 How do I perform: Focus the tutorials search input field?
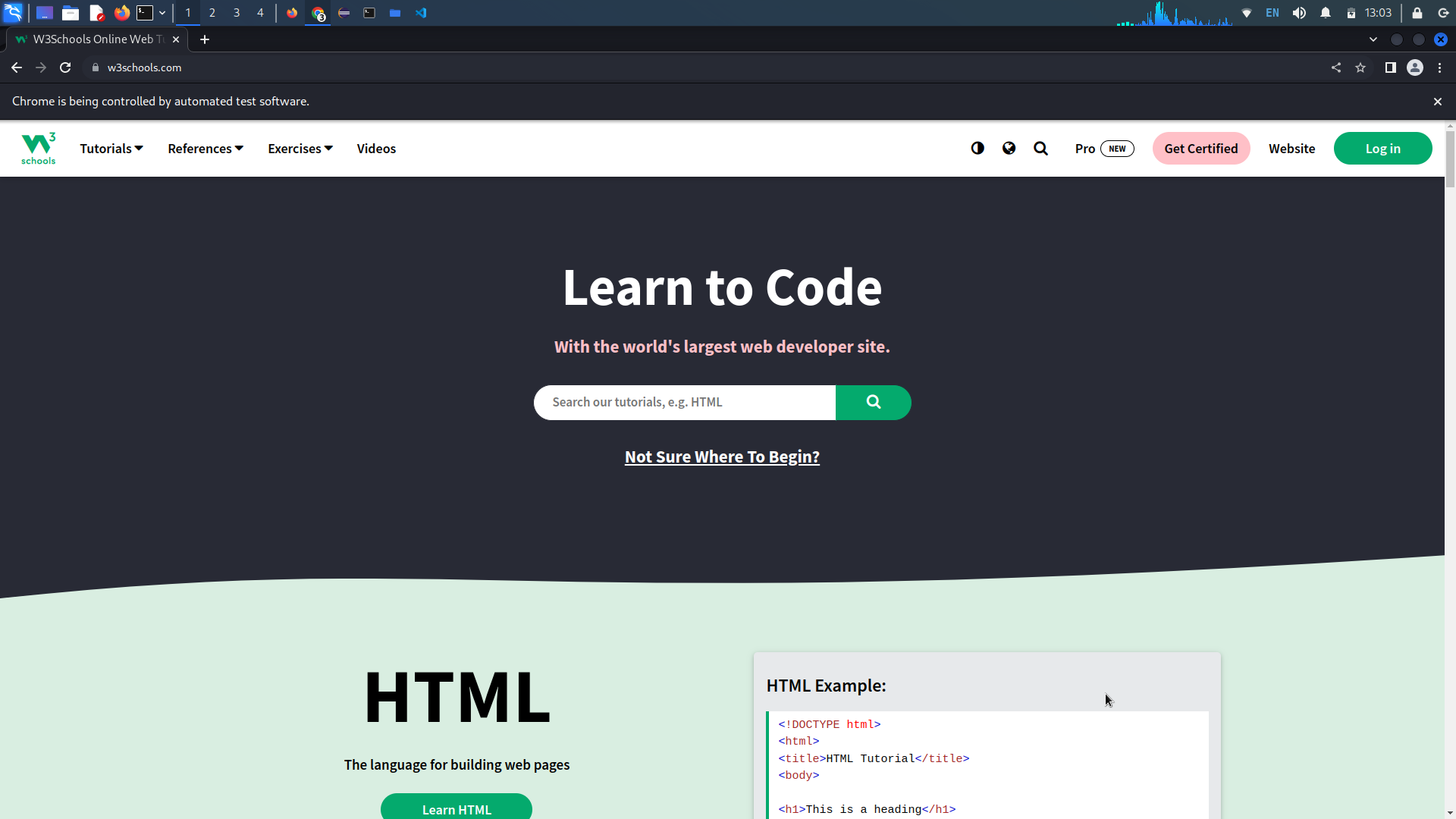684,403
